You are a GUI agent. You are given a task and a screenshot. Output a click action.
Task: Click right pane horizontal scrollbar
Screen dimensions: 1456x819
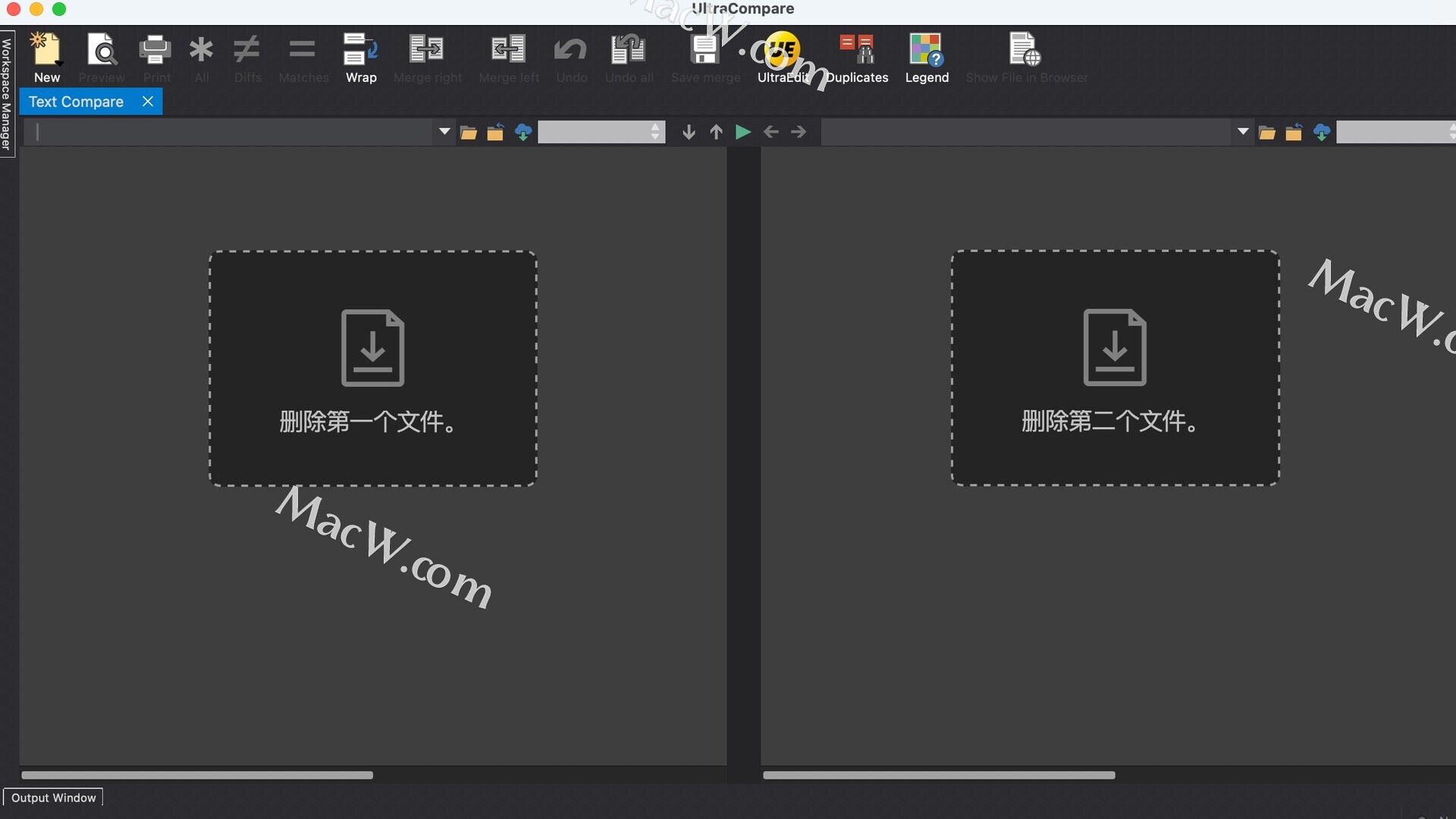pyautogui.click(x=939, y=775)
